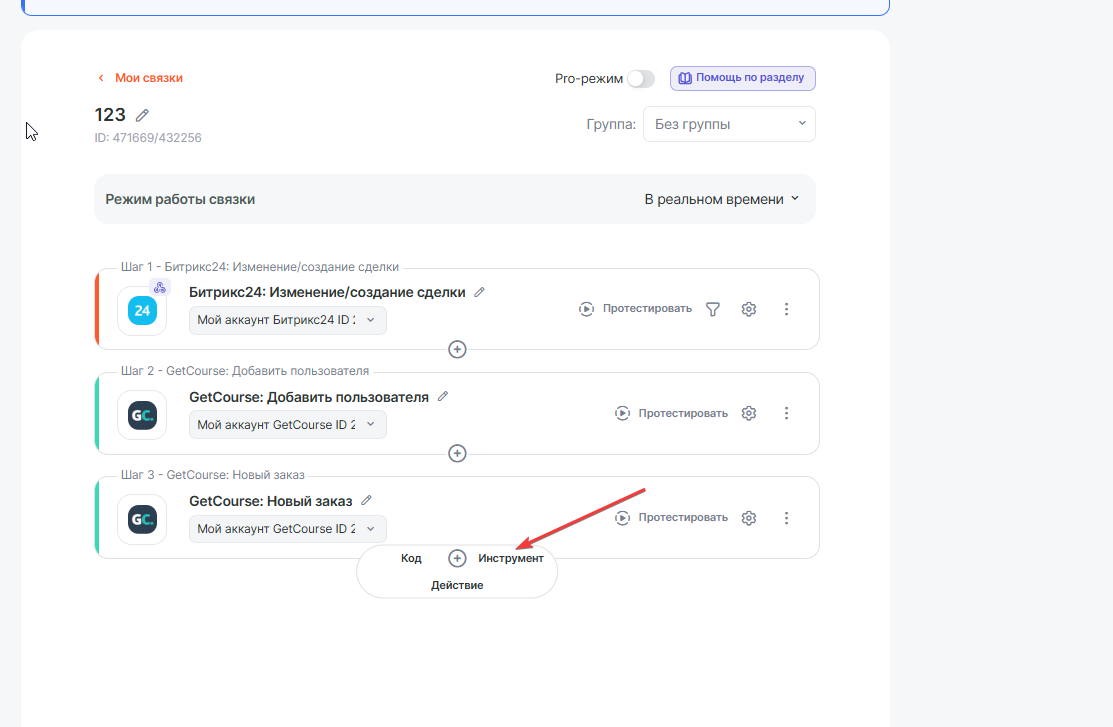This screenshot has height=727, width=1113.
Task: Toggle the Pro-режим switch
Action: point(641,79)
